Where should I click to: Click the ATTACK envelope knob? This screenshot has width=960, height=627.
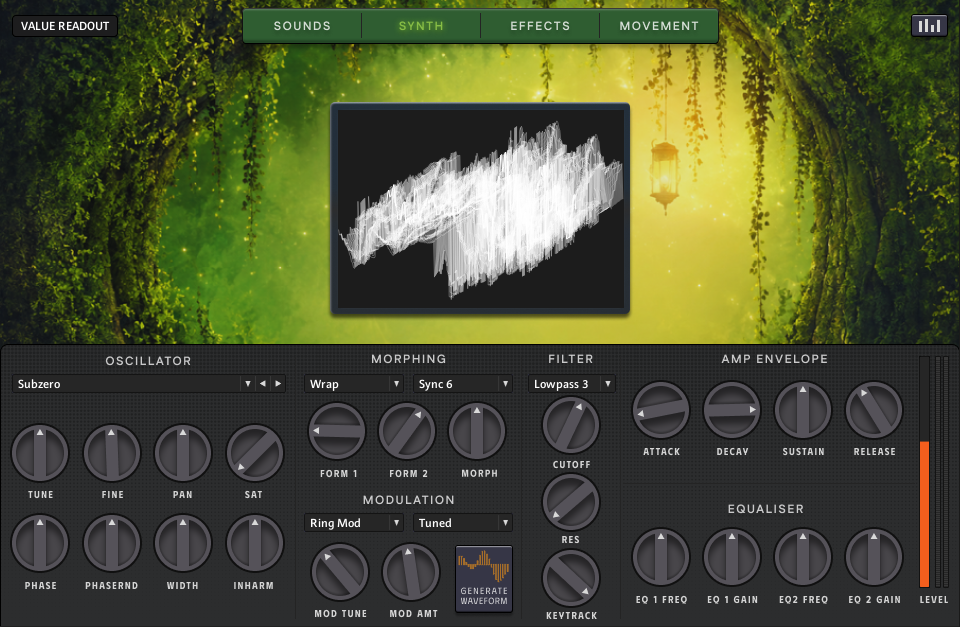661,410
